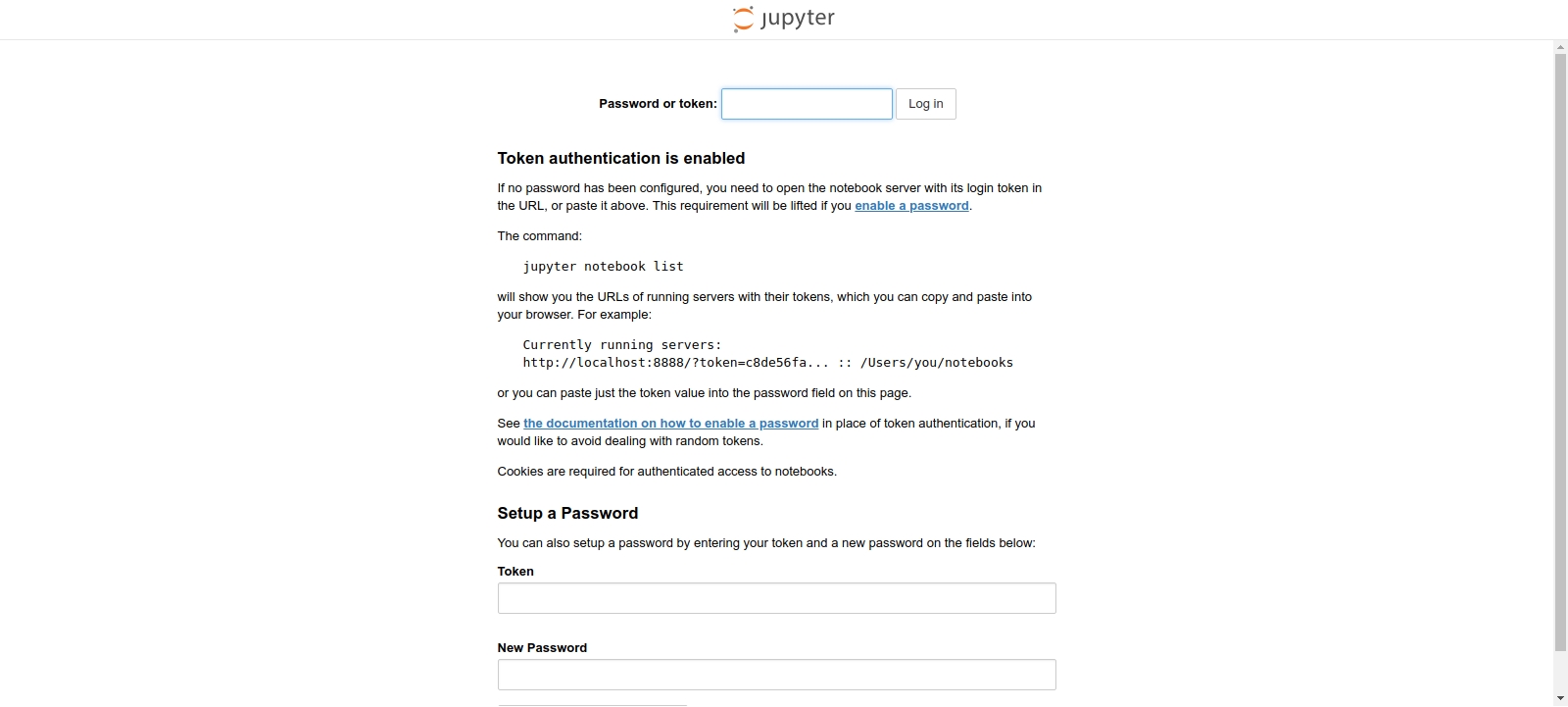Image resolution: width=1568 pixels, height=707 pixels.
Task: Focus the Password or token field
Action: pyautogui.click(x=807, y=104)
